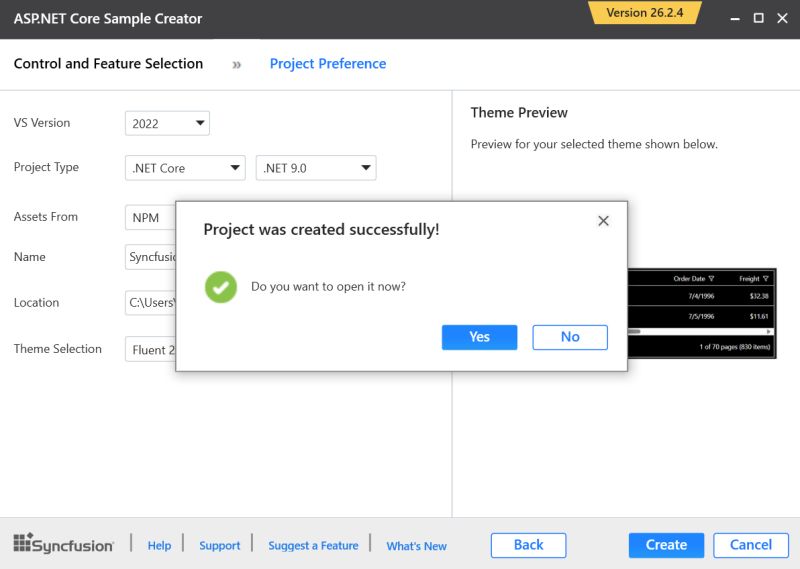Click the Location path input field
800x569 pixels.
(x=151, y=303)
